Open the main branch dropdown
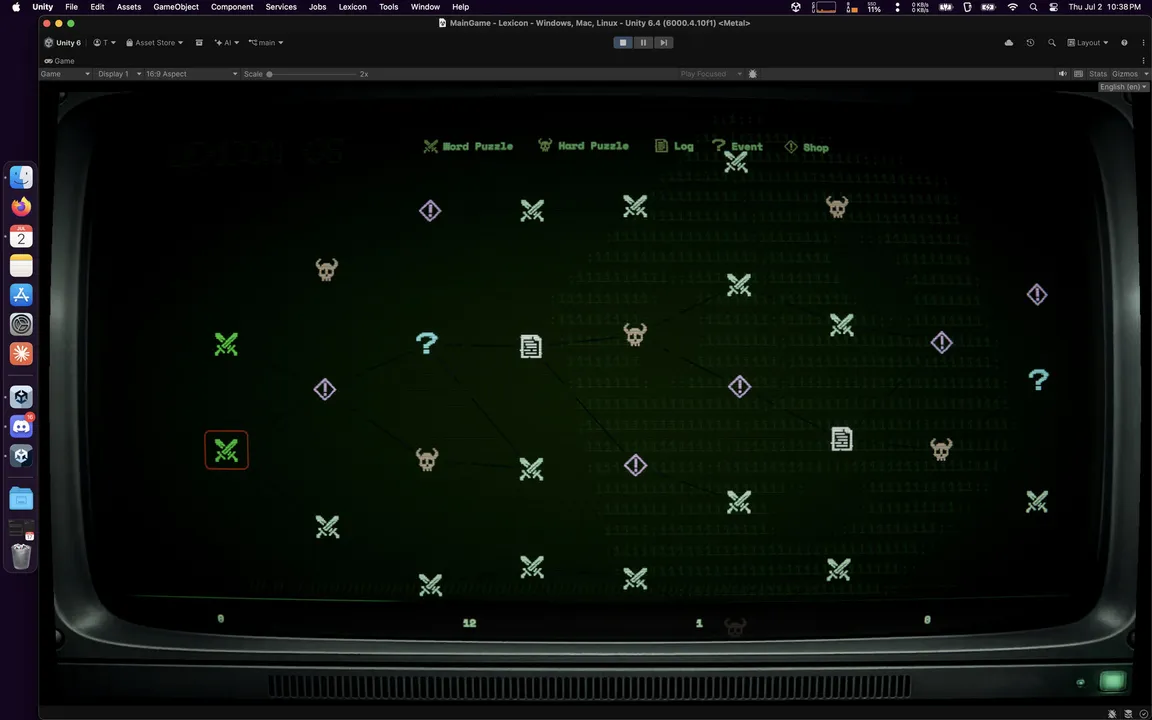The width and height of the screenshot is (1152, 720). (266, 43)
